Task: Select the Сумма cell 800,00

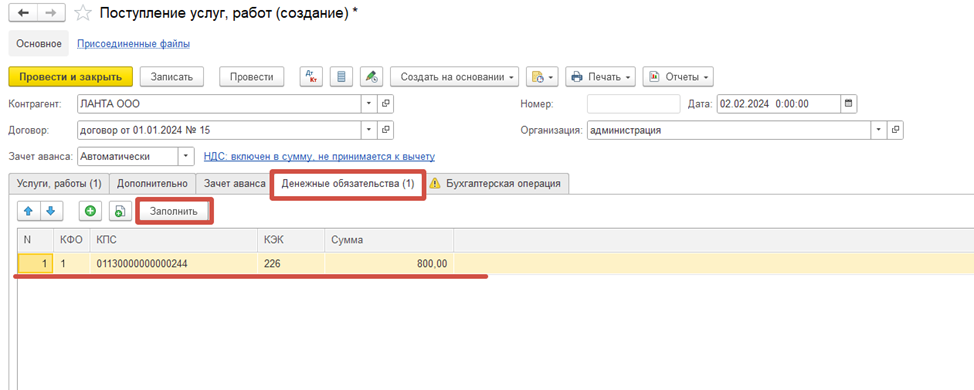Action: (389, 263)
